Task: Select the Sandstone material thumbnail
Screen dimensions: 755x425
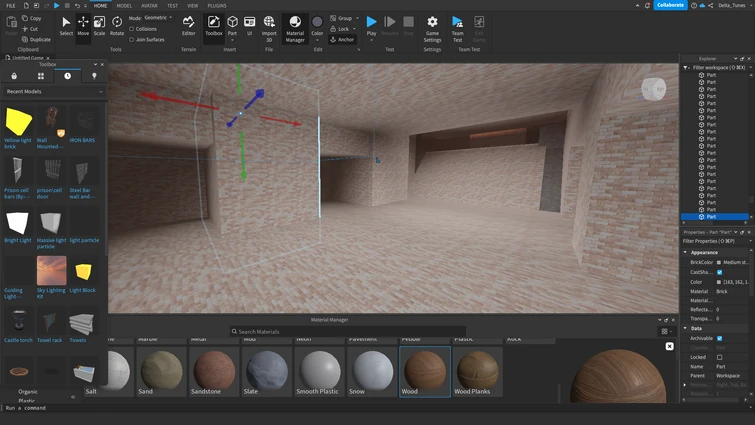Action: click(214, 368)
